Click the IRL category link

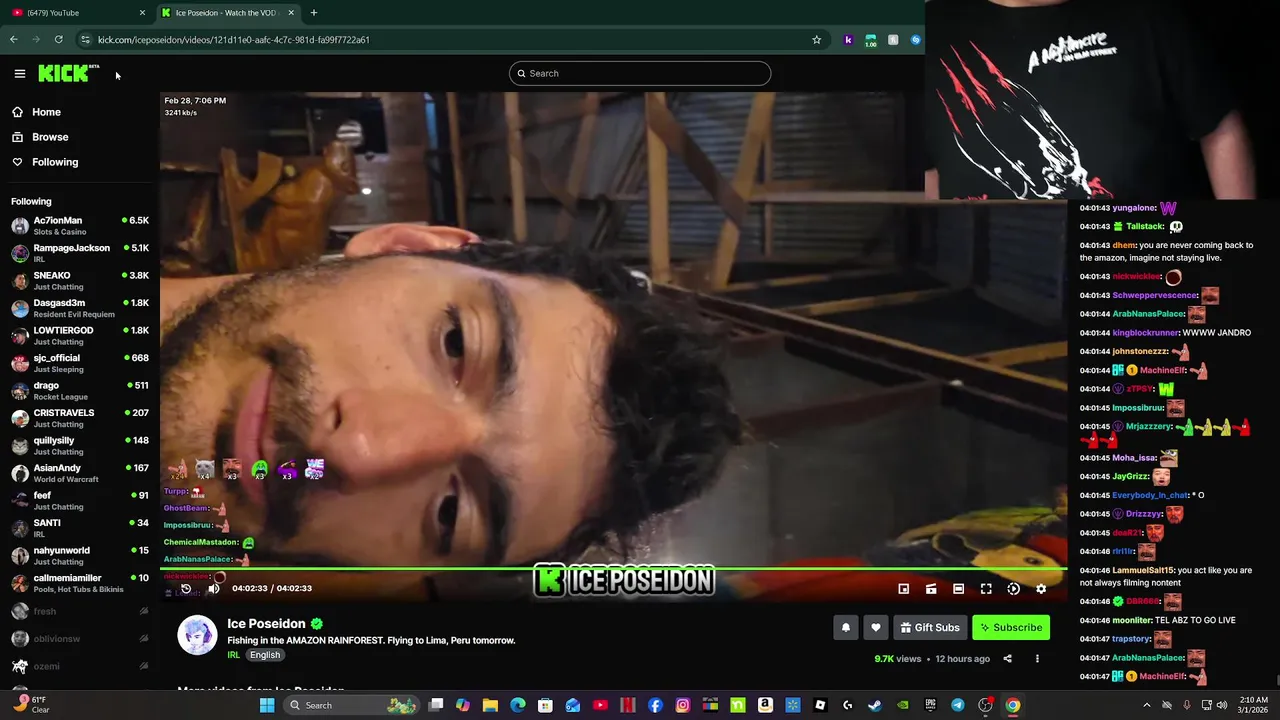click(x=233, y=655)
